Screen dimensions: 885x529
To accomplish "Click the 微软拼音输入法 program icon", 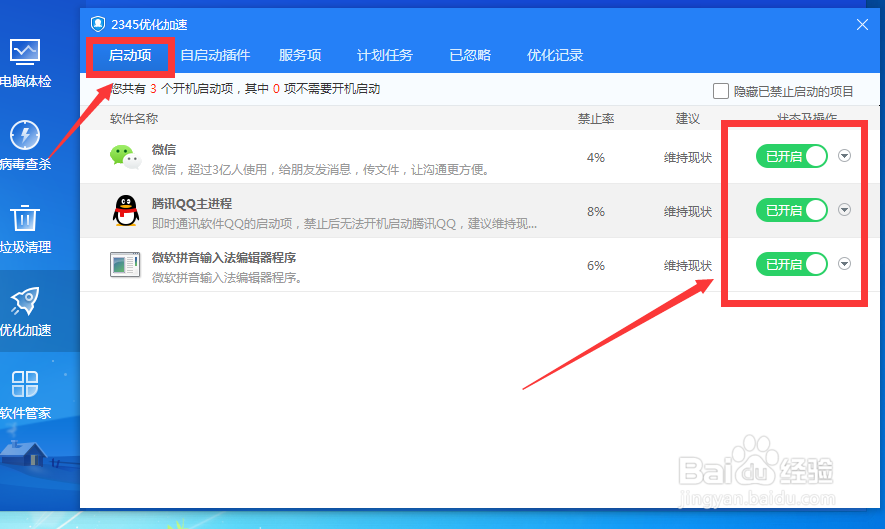I will pos(125,264).
